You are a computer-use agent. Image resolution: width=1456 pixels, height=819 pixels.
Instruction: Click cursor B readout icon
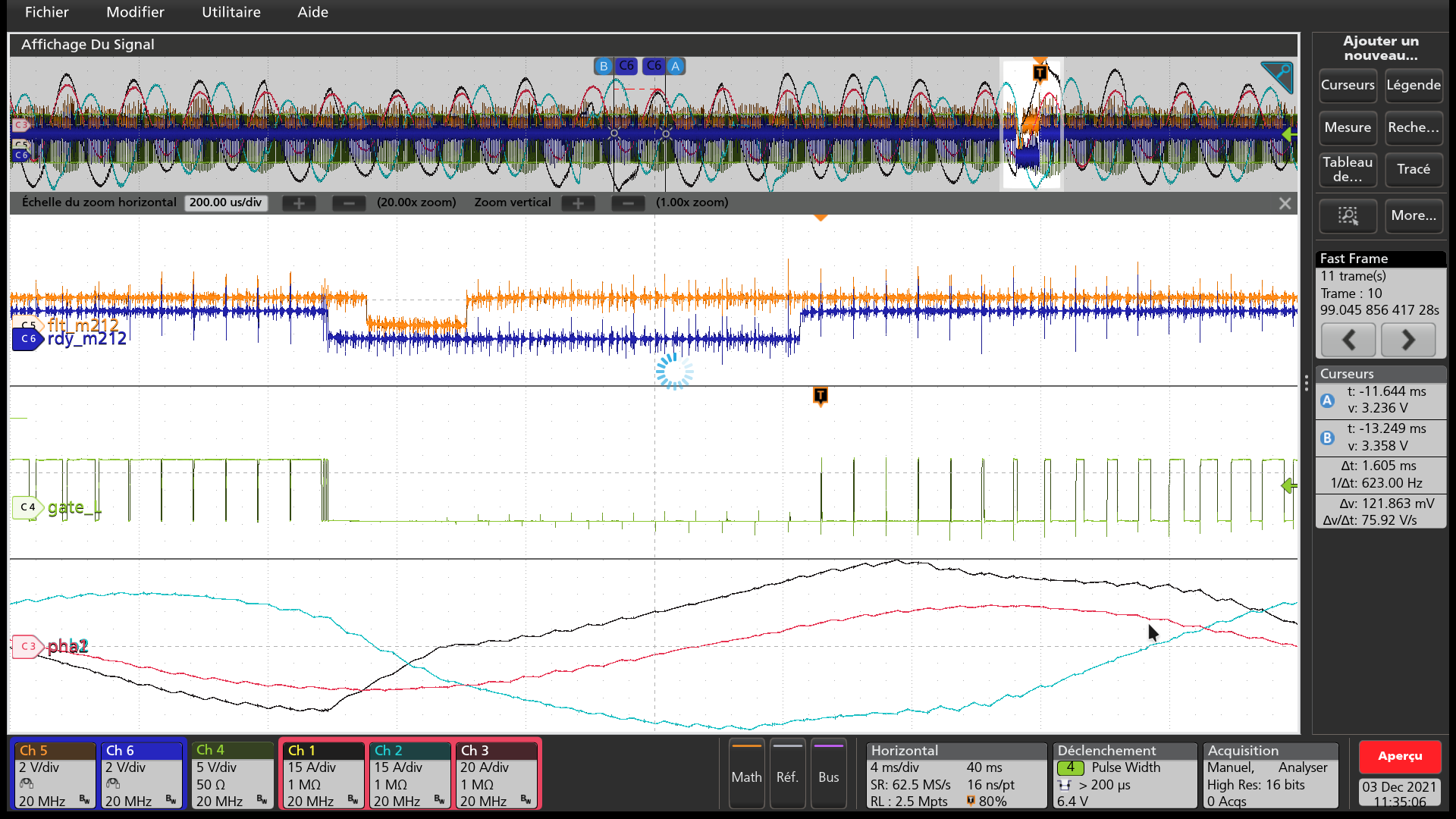[x=1327, y=438]
